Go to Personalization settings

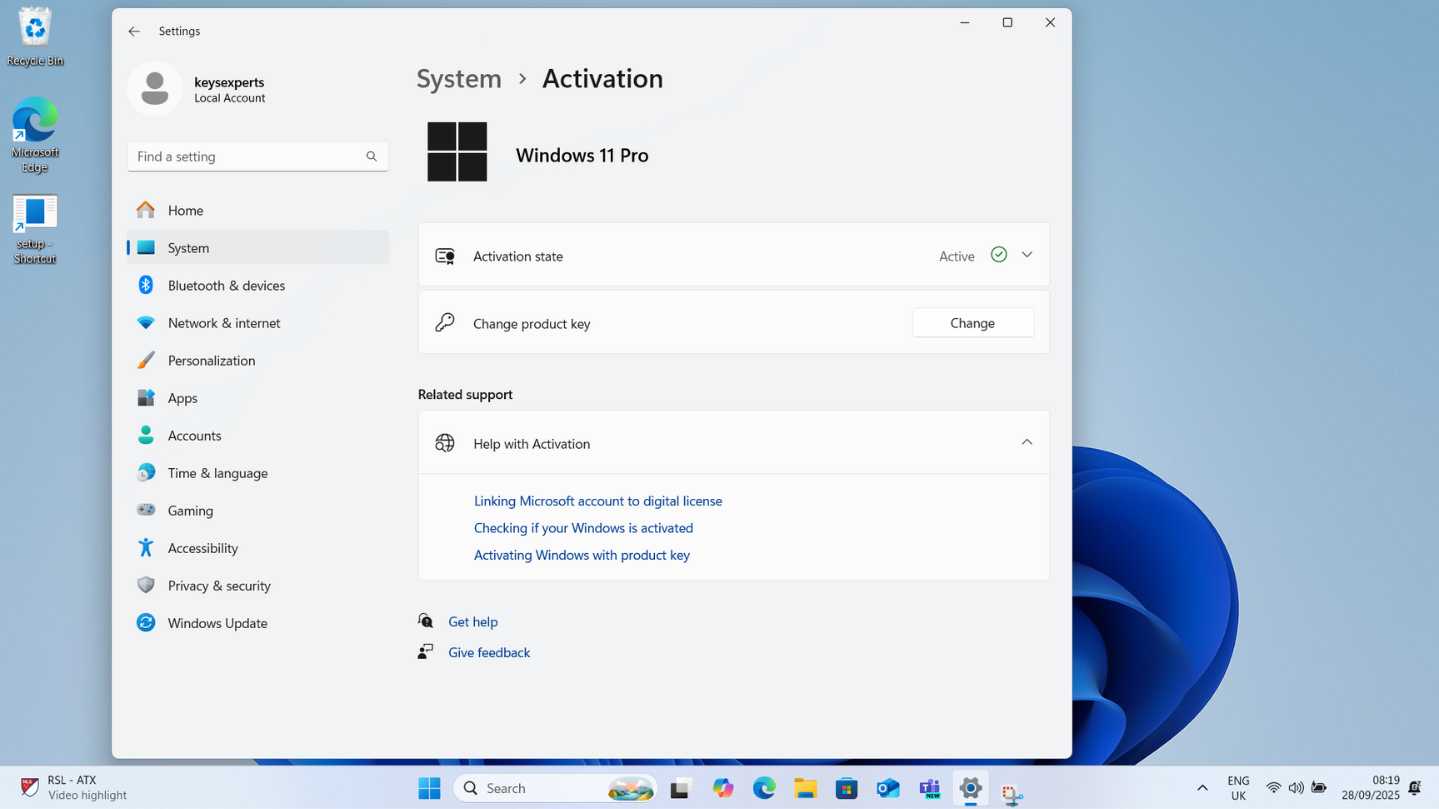click(211, 360)
